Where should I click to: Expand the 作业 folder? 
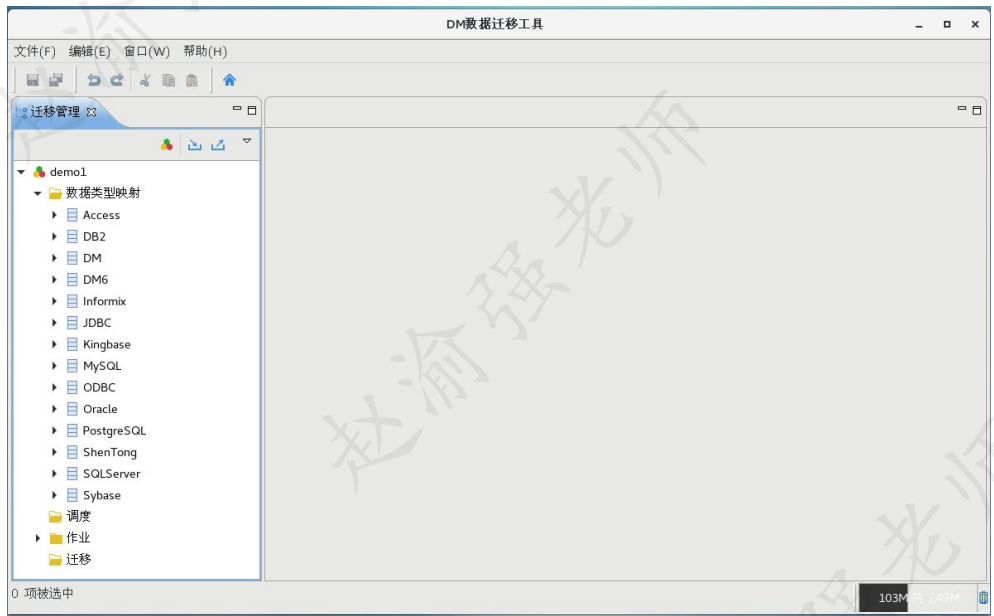click(37, 538)
